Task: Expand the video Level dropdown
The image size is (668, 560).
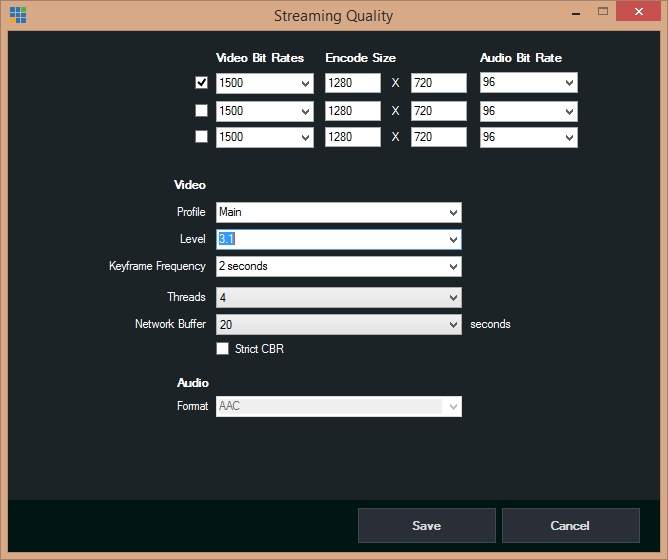Action: pos(338,239)
